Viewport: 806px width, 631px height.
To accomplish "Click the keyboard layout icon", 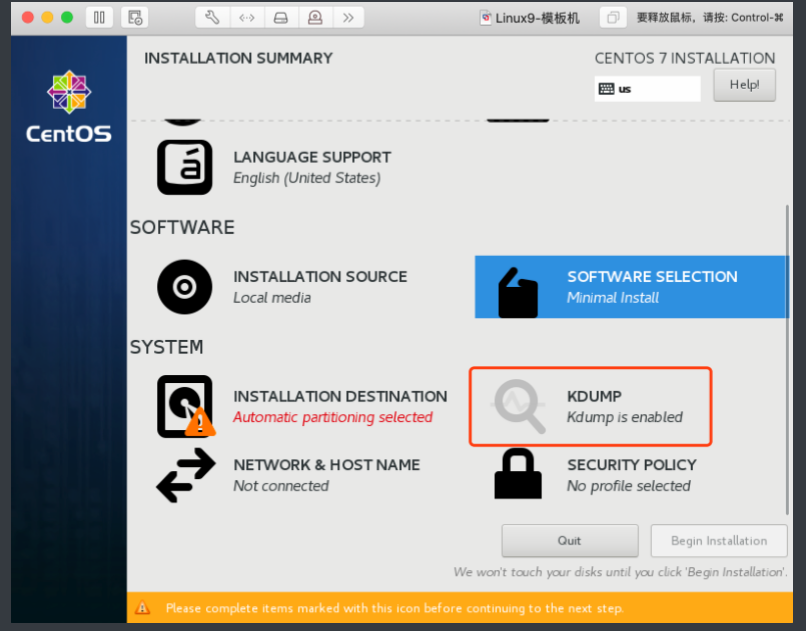I will click(x=607, y=89).
